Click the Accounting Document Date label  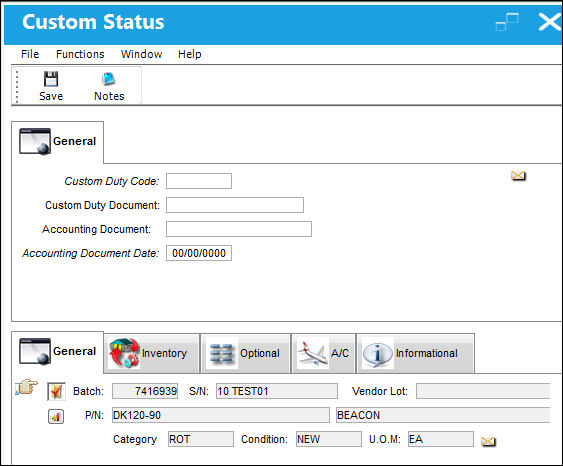tap(90, 253)
